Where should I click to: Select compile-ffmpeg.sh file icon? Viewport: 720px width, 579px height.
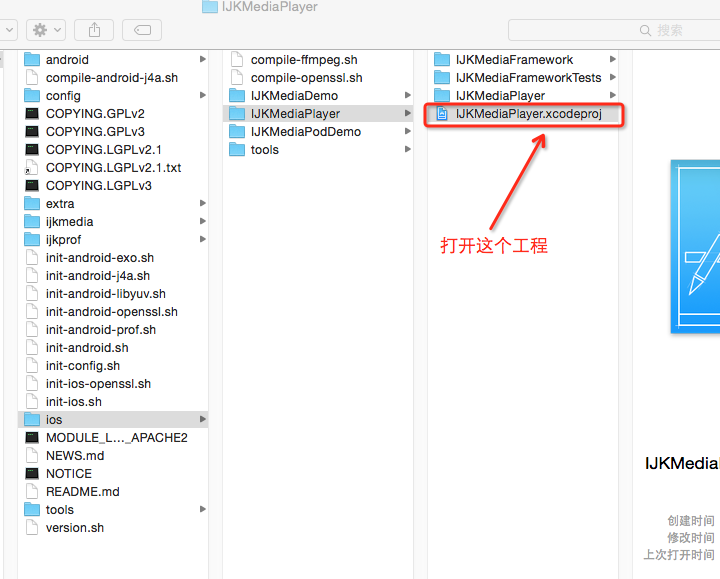[237, 59]
